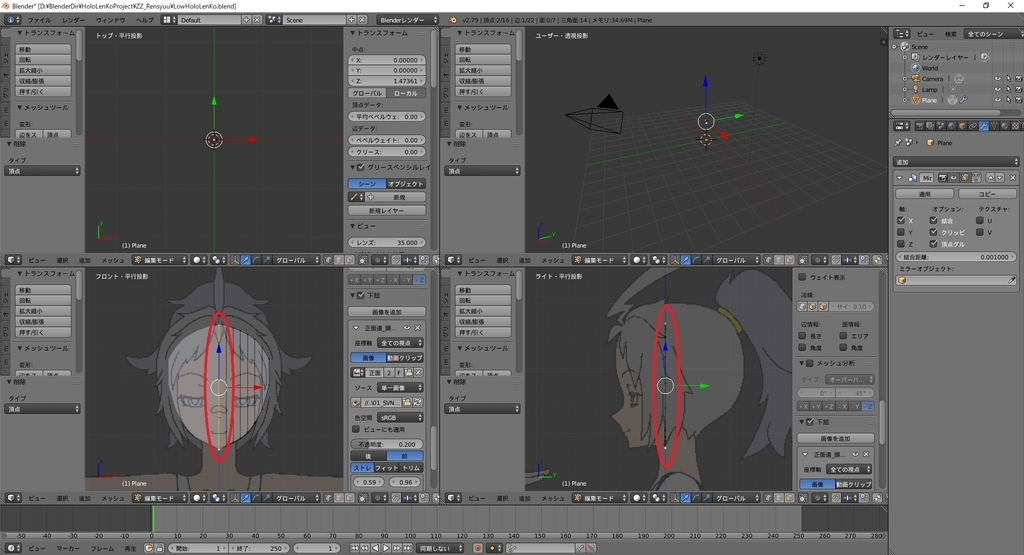Open the World tab in Properties editor
Viewport: 1024px width, 555px height.
pyautogui.click(x=951, y=126)
